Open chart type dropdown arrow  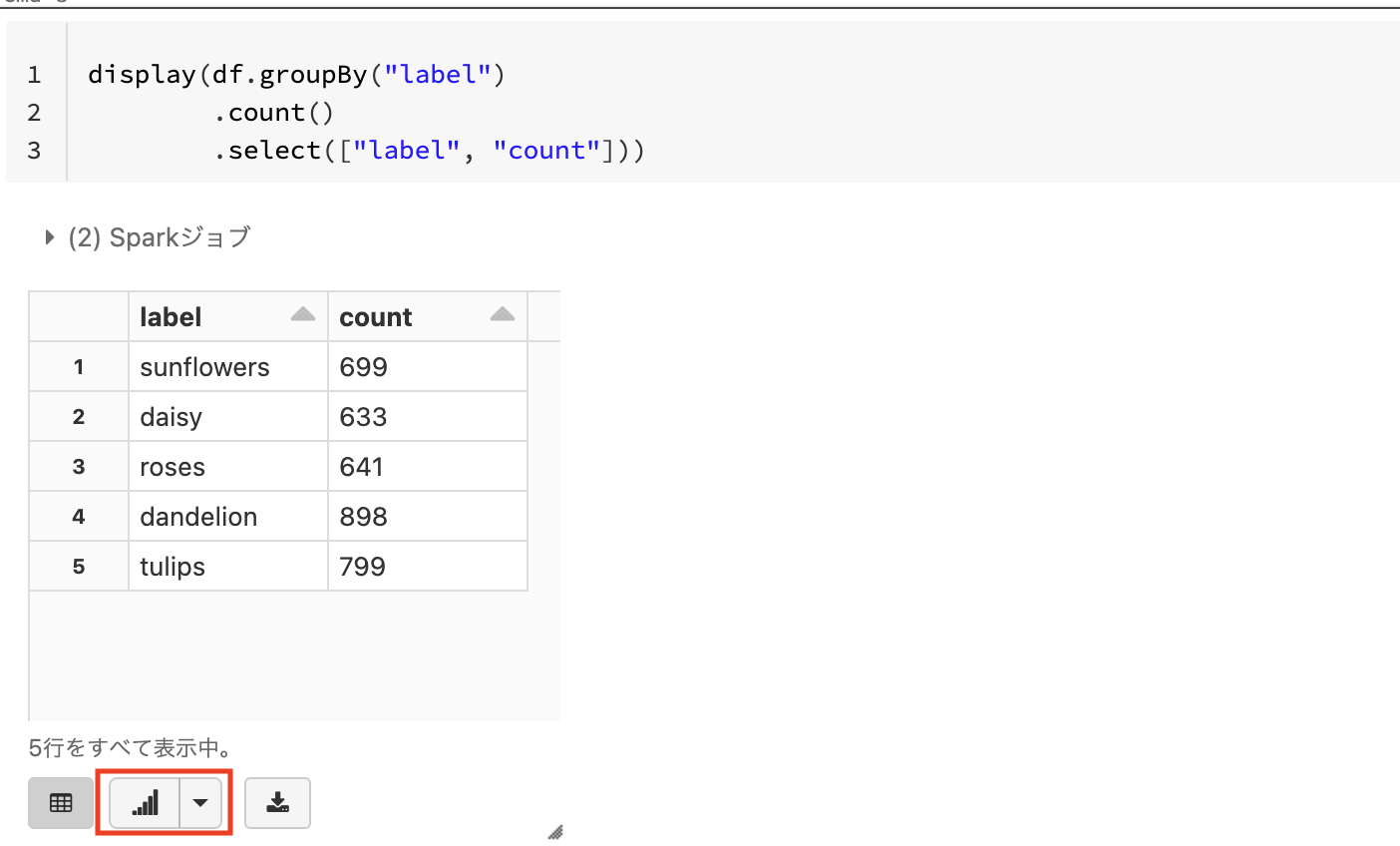click(x=200, y=803)
